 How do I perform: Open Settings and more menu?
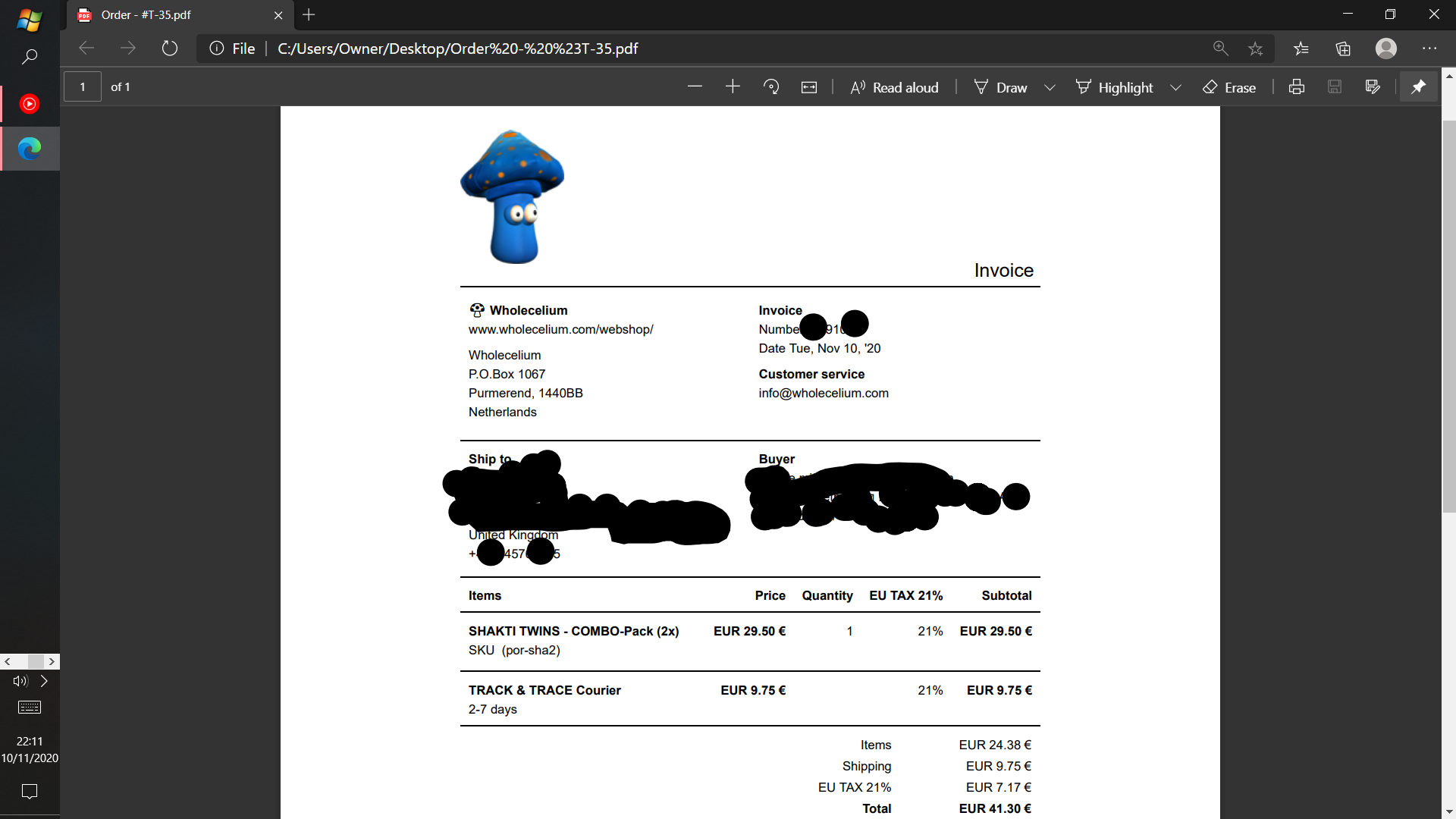pos(1429,49)
